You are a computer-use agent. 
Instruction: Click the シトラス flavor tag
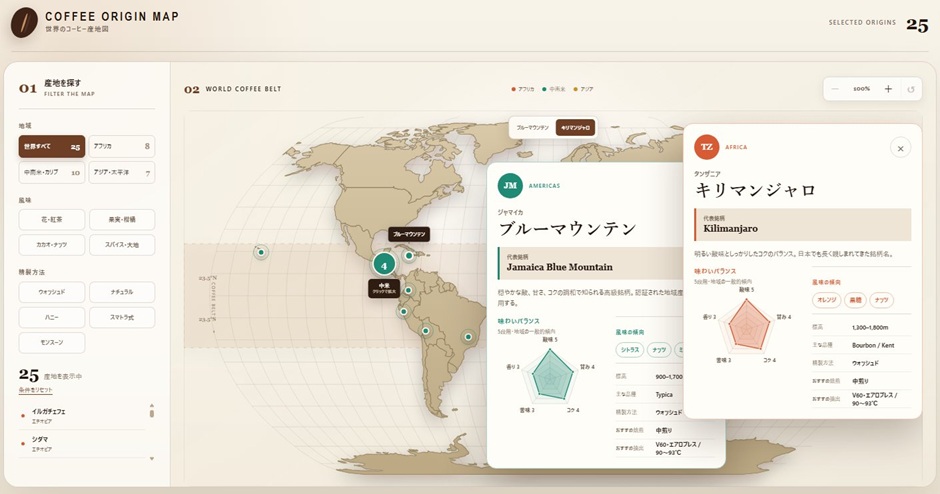click(629, 350)
